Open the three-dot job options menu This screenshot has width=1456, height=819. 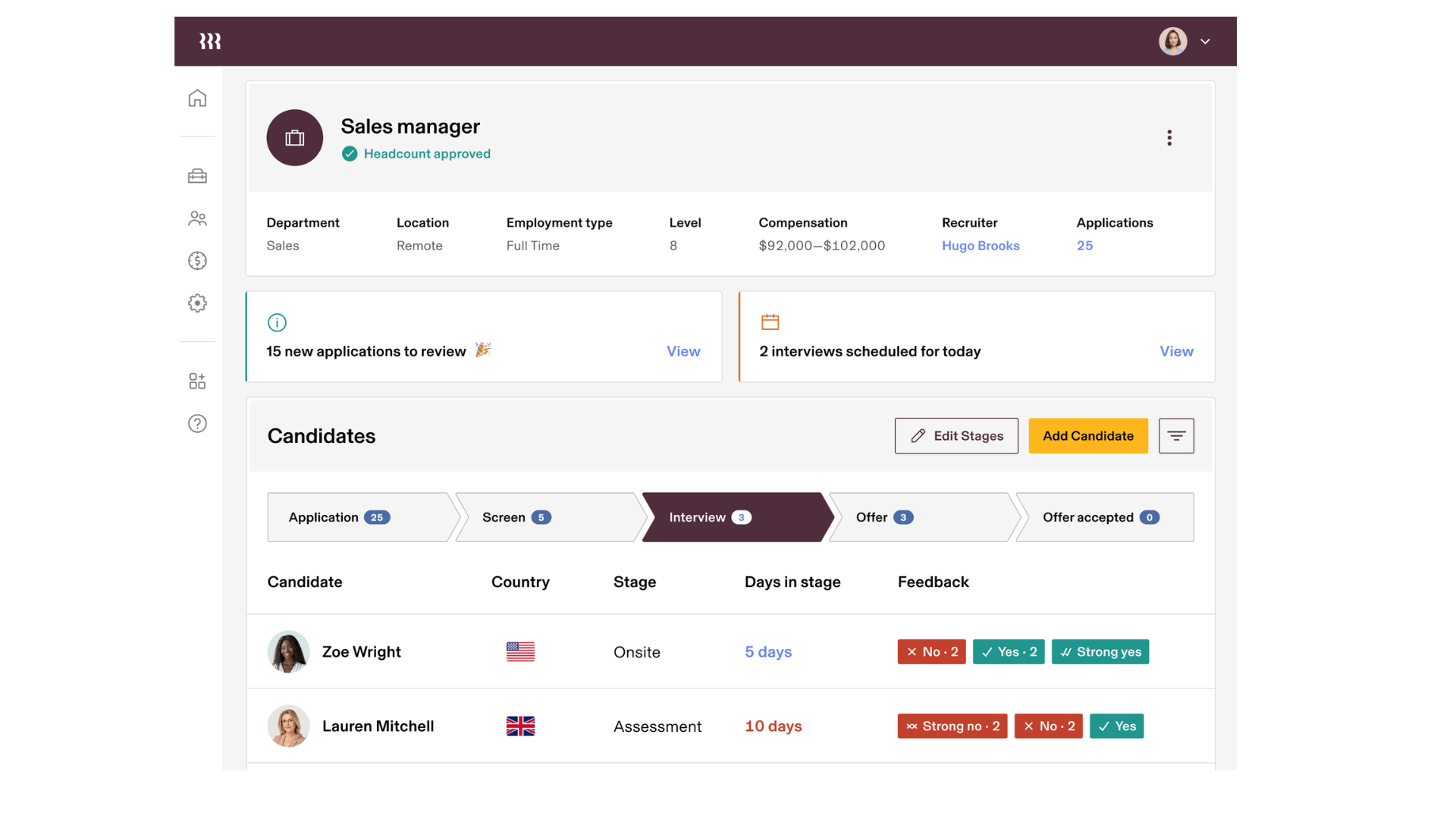point(1169,137)
